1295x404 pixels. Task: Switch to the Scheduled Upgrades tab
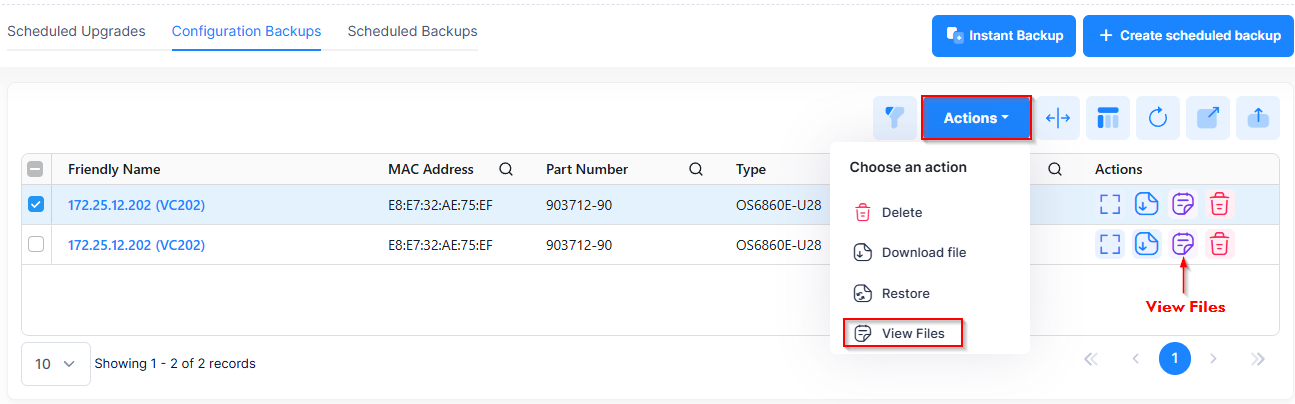point(76,31)
